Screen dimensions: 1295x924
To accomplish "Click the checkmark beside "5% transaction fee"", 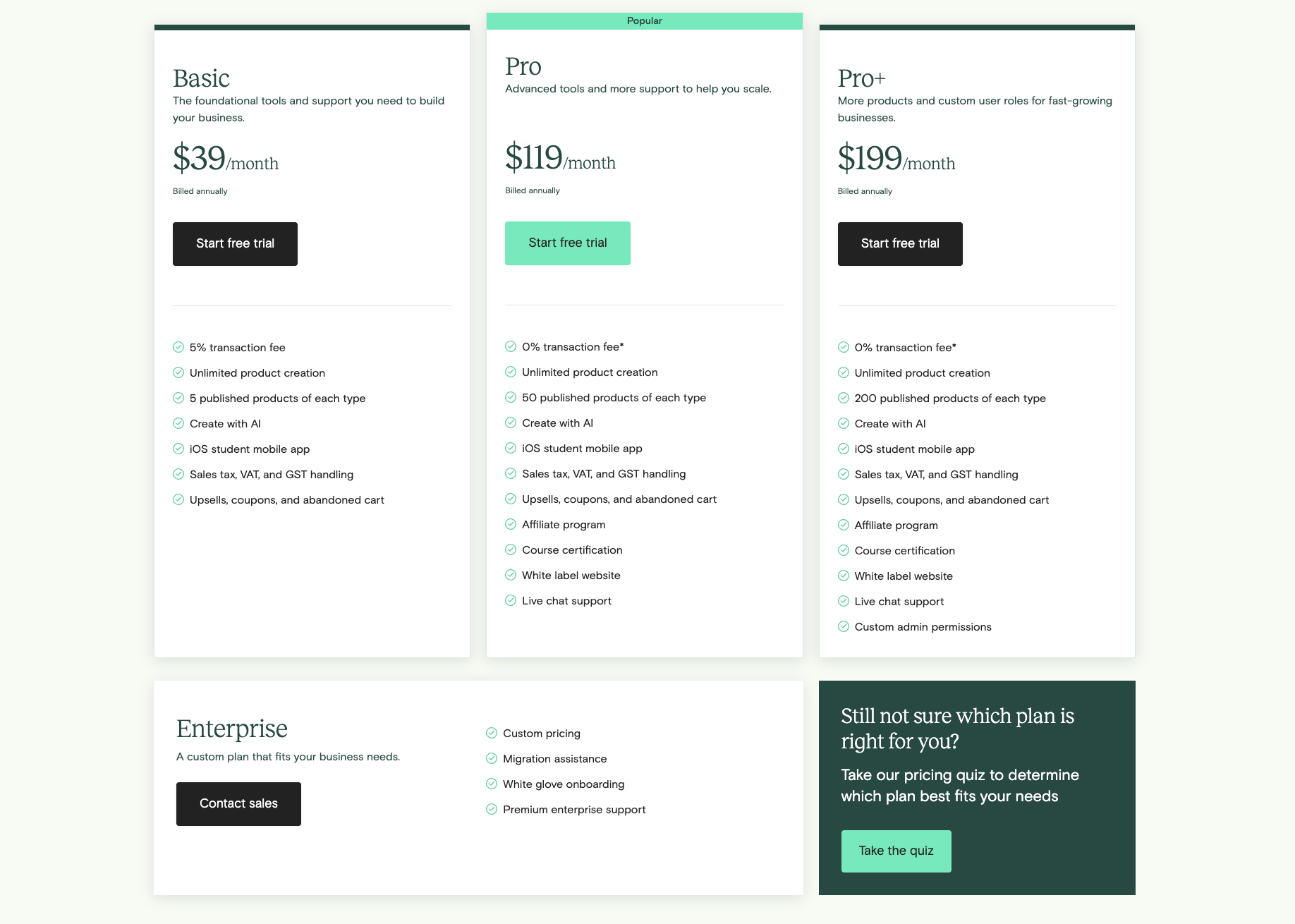I will click(x=178, y=346).
